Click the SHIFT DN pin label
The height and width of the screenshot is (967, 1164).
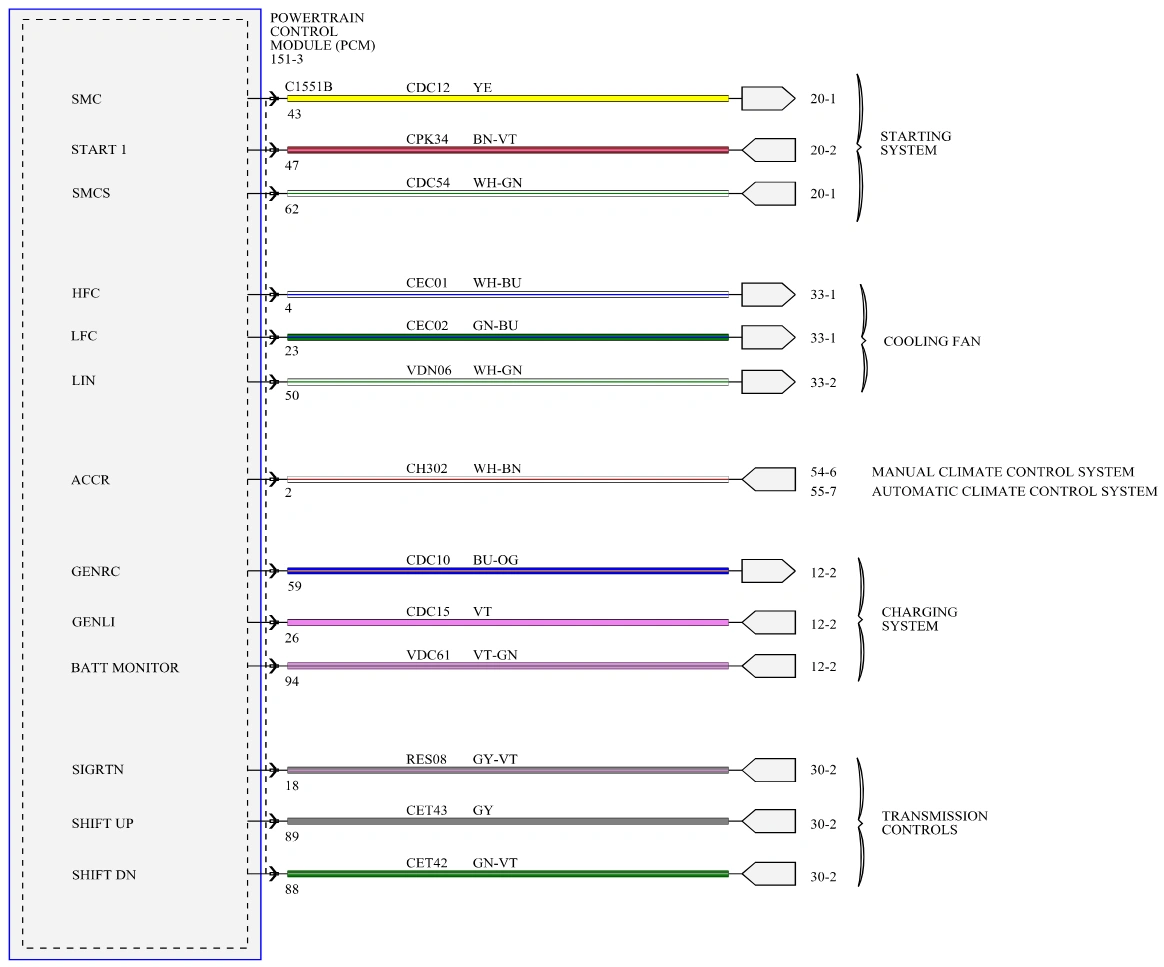(x=104, y=875)
